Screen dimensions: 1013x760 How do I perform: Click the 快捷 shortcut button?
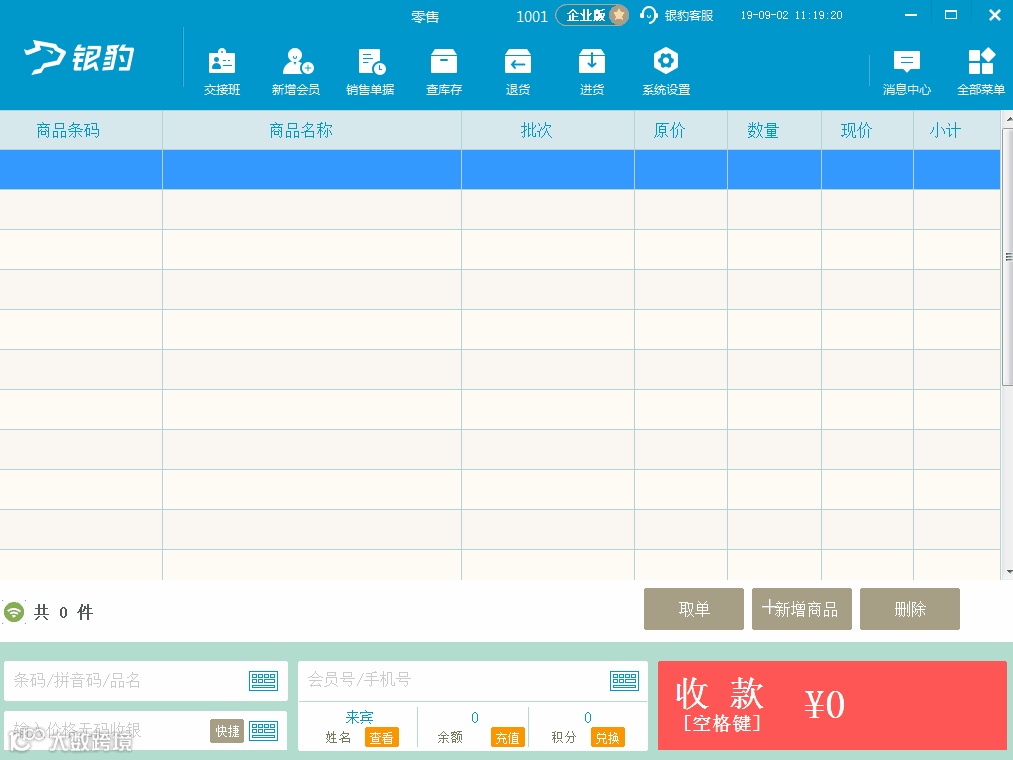227,731
